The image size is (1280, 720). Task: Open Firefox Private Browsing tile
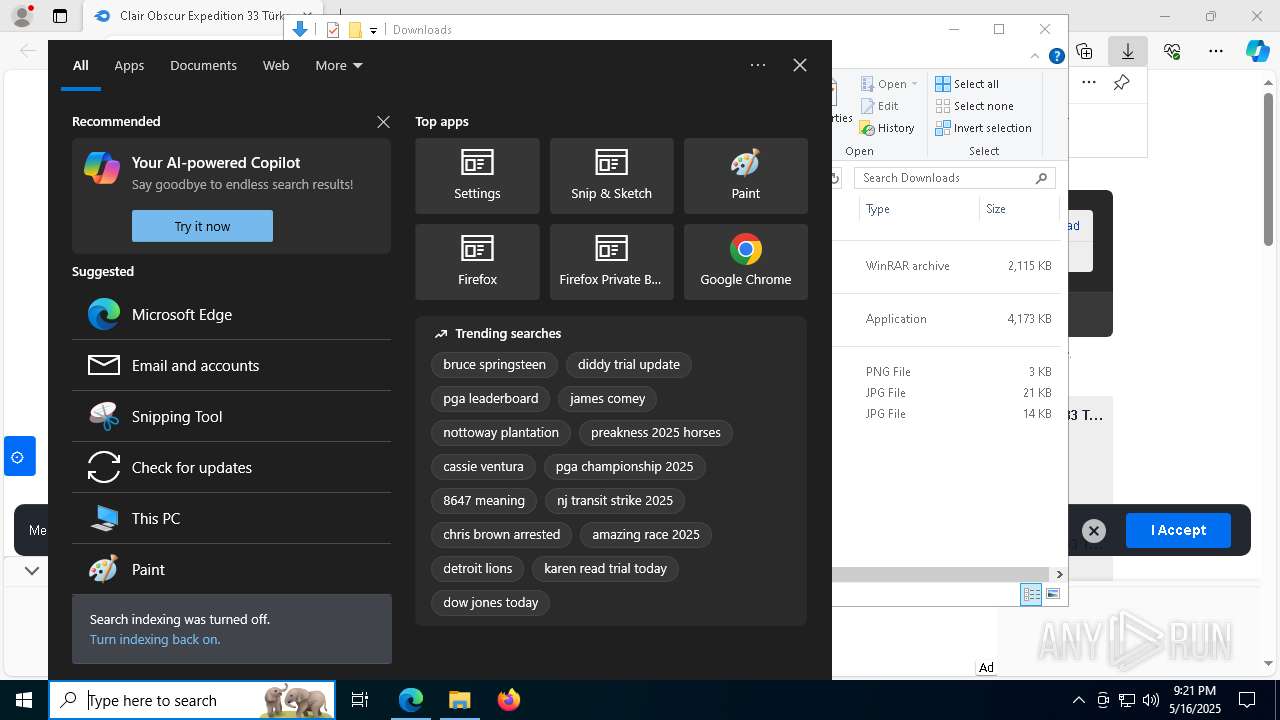(x=611, y=262)
